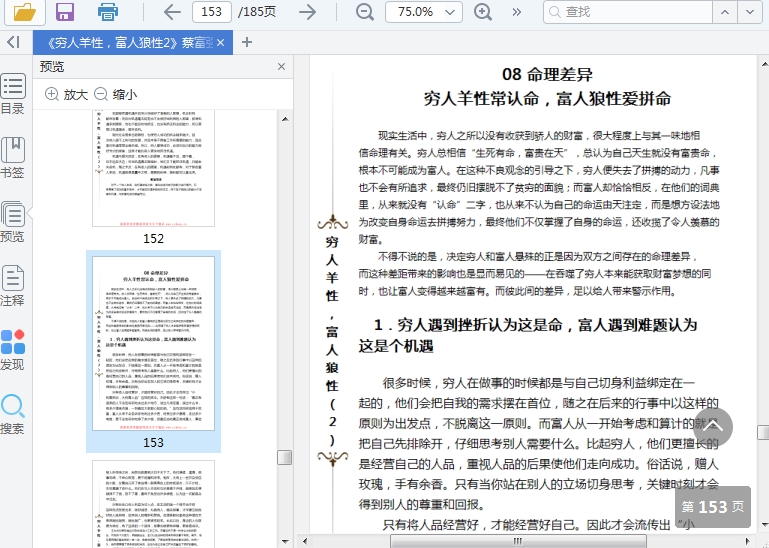
Task: Open the 注释 annotations panel
Action: 13,285
